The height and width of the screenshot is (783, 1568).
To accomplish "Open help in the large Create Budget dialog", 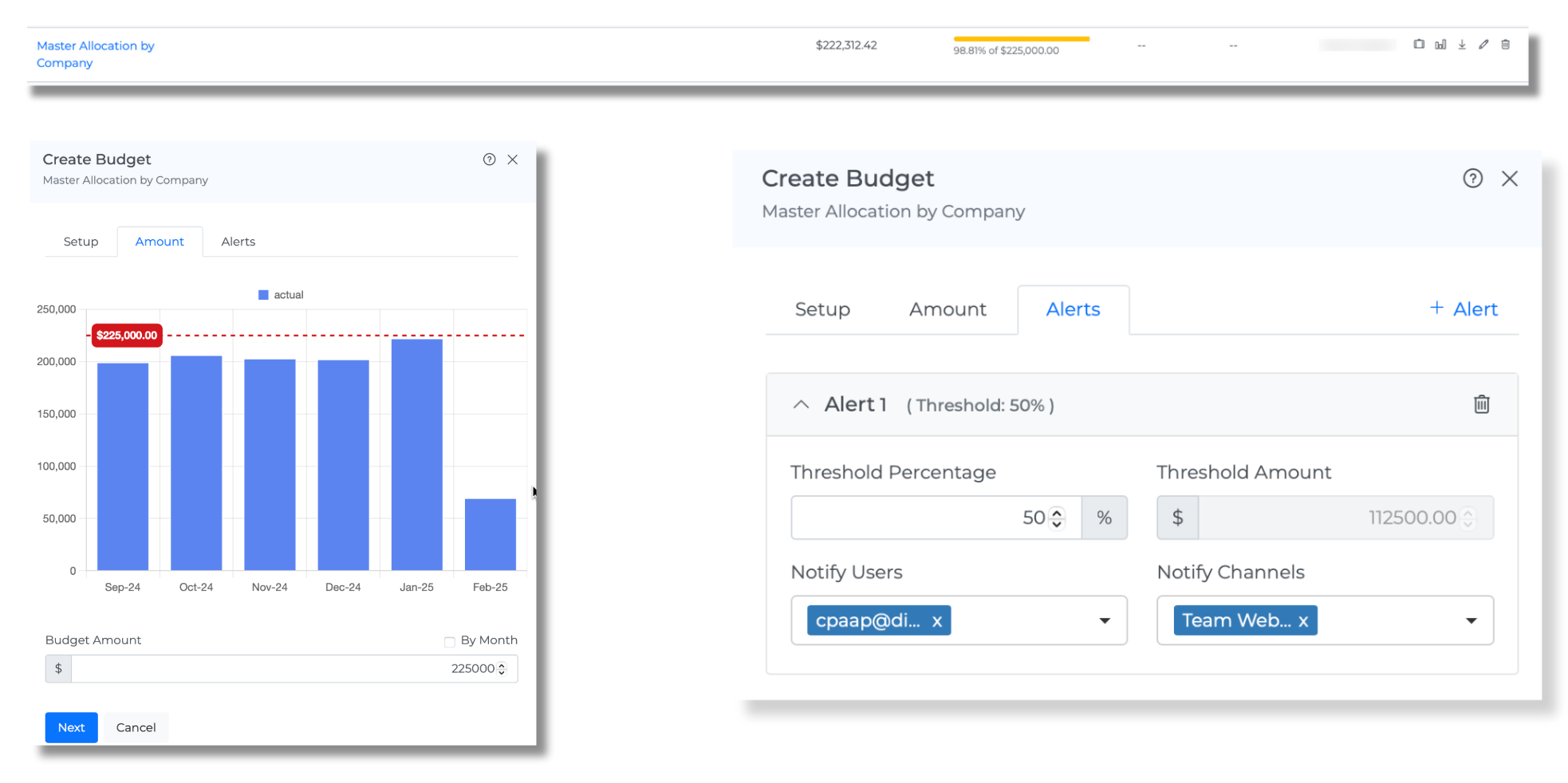I will 1472,179.
